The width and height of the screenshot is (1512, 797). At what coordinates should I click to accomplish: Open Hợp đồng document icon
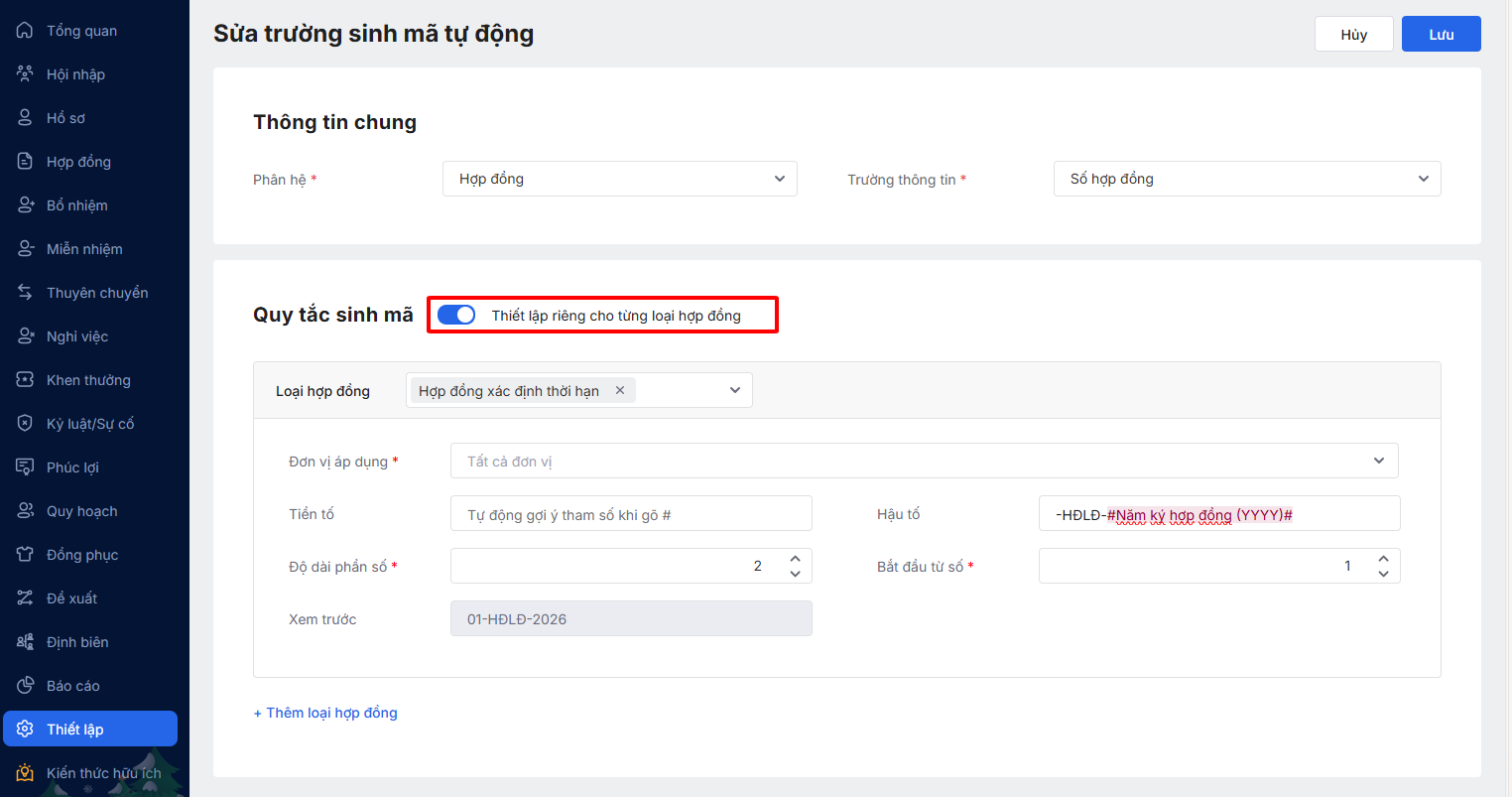click(x=25, y=162)
